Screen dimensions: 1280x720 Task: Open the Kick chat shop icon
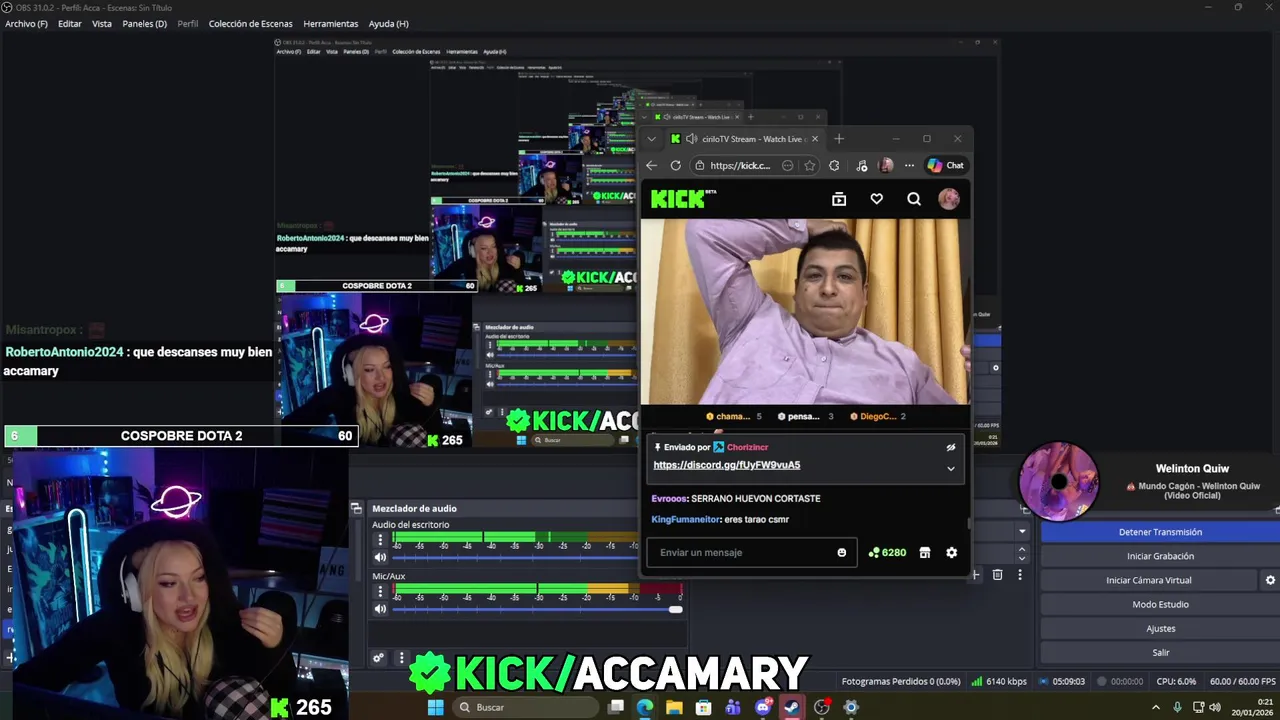925,552
